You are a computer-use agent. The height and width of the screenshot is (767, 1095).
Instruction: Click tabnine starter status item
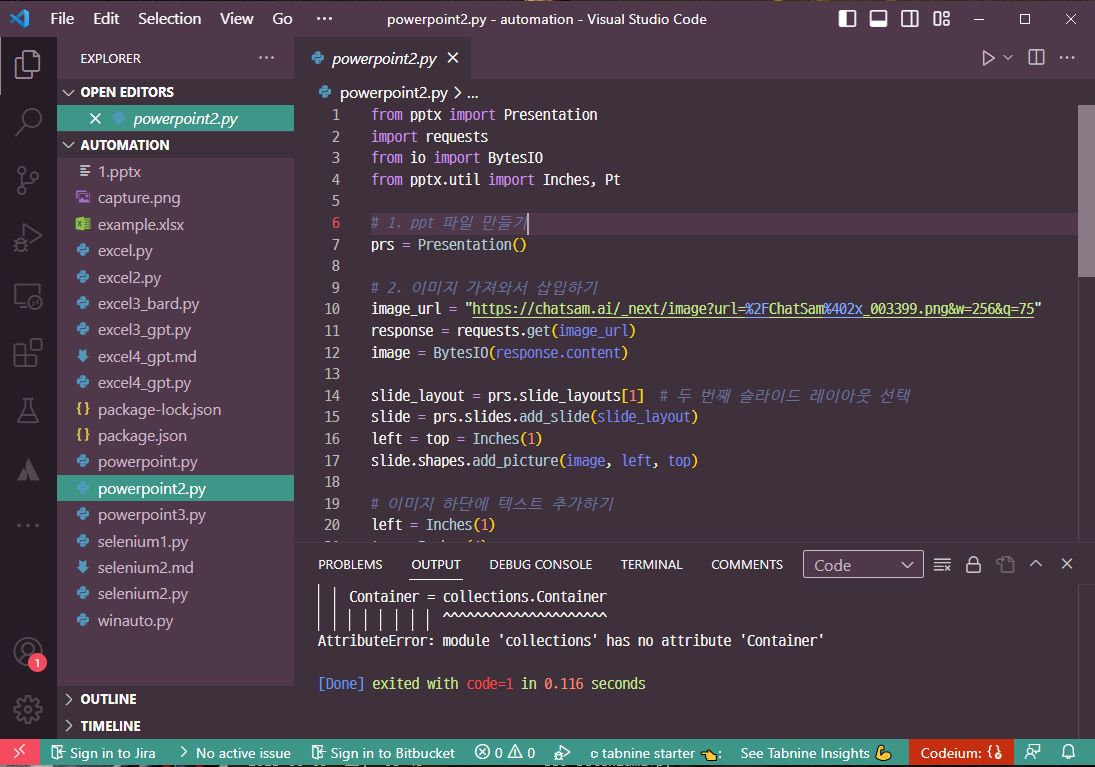pos(655,753)
